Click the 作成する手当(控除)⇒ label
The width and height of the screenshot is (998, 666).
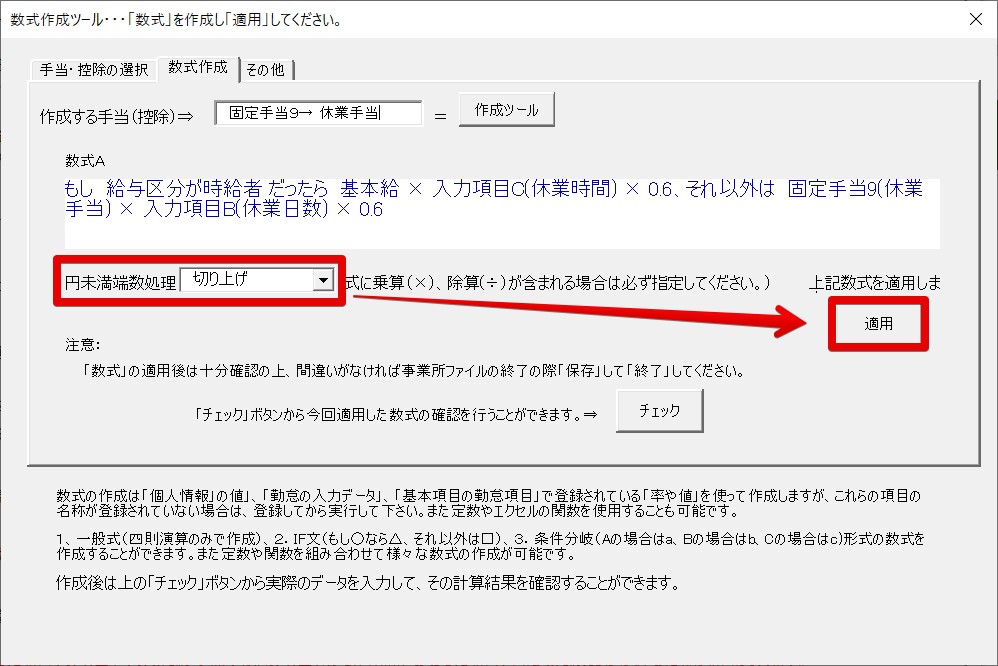pos(115,115)
